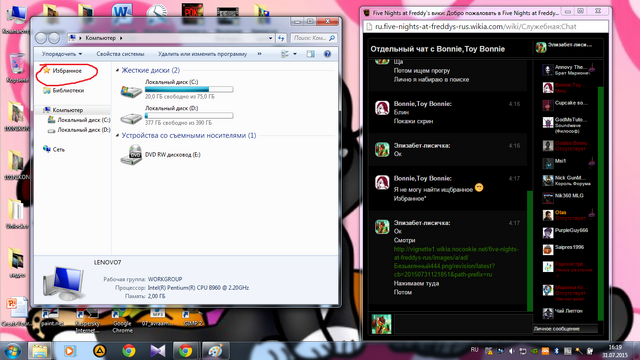This screenshot has height=360, width=640.
Task: Click Paint palette icon on the taskbar
Action: [215, 351]
